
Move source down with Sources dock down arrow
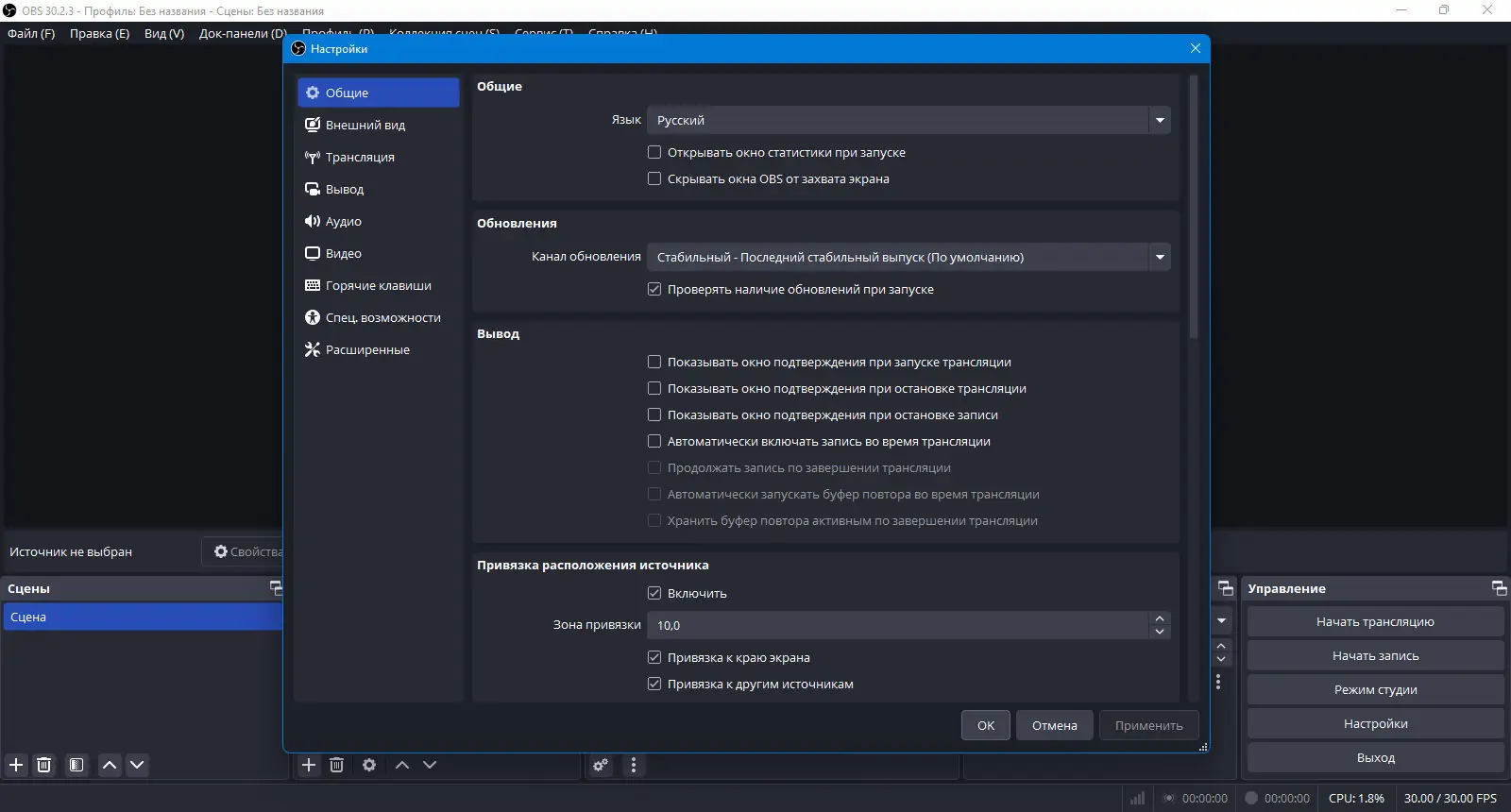click(x=430, y=765)
